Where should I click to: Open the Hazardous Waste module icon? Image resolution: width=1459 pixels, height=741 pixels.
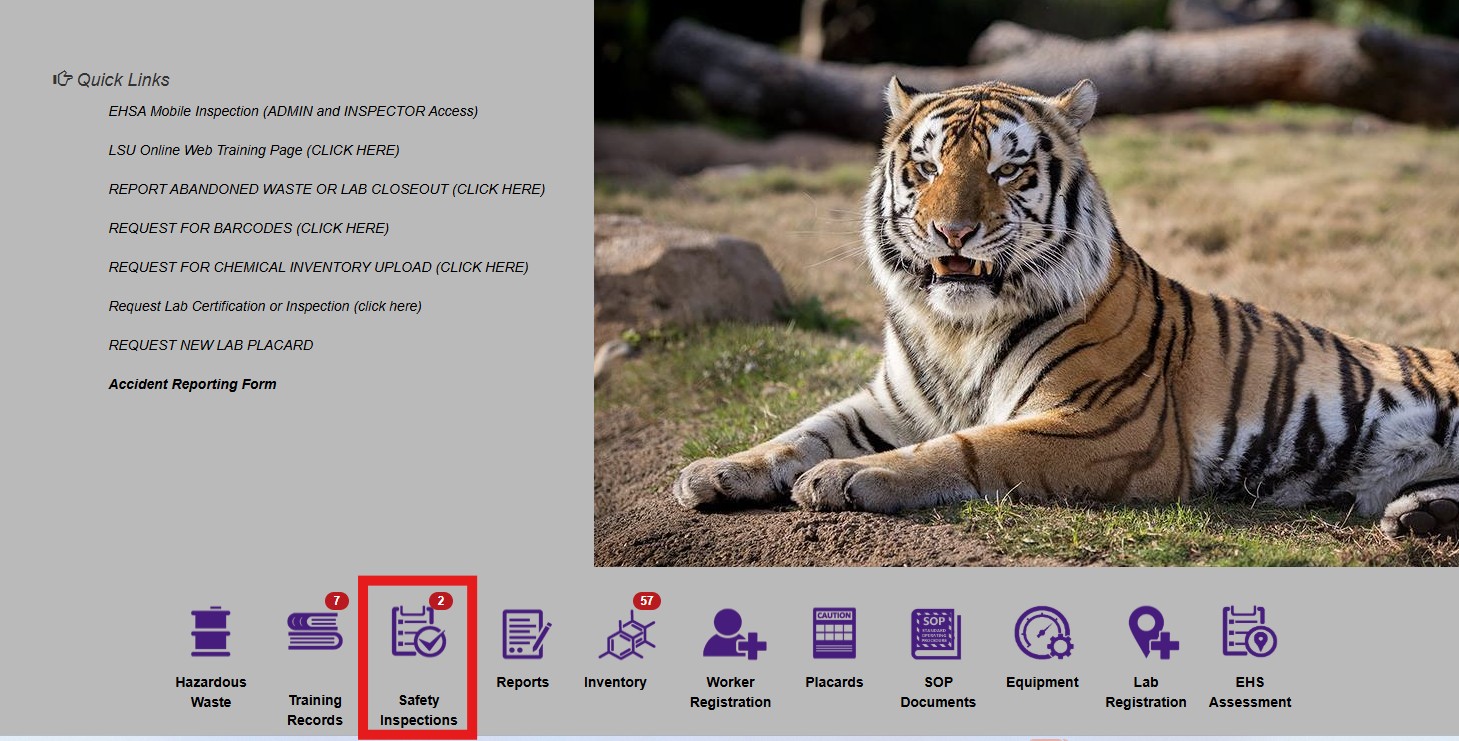210,632
